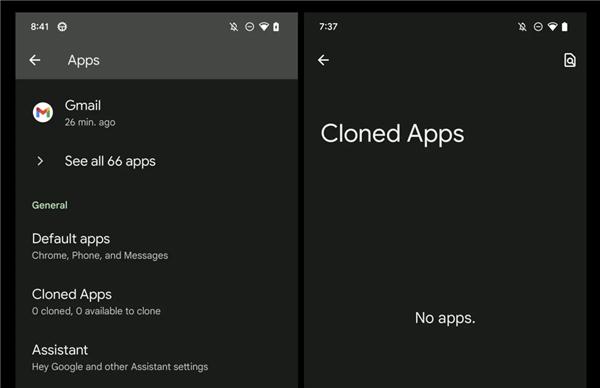Viewport: 600px width, 388px height.
Task: Go back from the Apps screen
Action: (x=35, y=60)
